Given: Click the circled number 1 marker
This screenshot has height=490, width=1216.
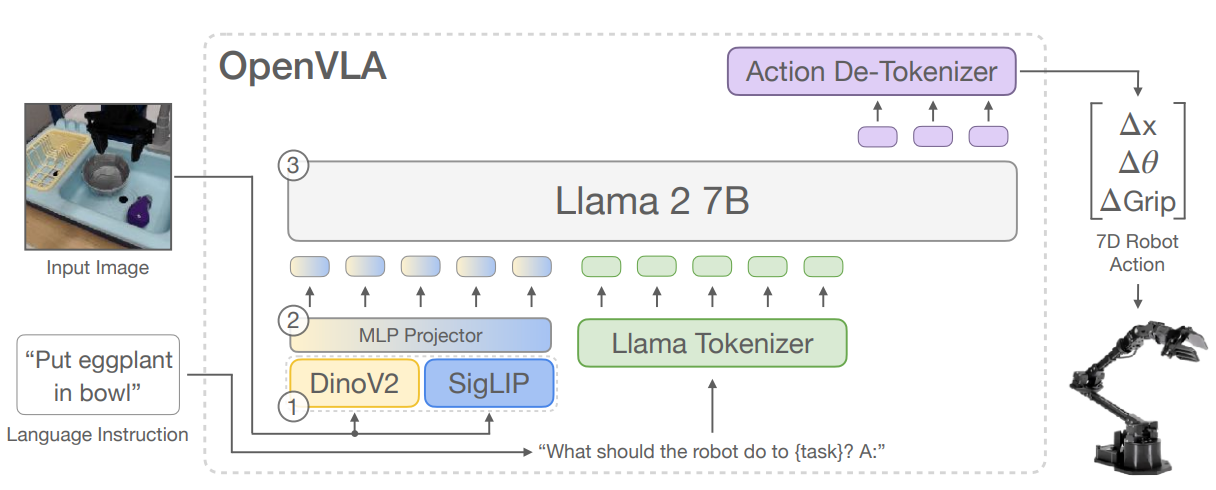Looking at the screenshot, I should coord(292,408).
